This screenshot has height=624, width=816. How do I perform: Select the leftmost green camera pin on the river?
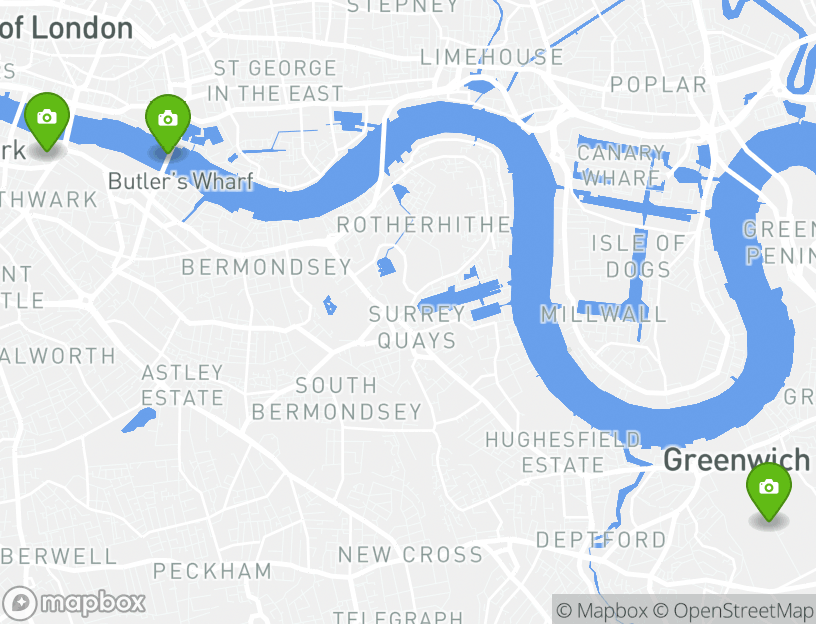[x=47, y=122]
